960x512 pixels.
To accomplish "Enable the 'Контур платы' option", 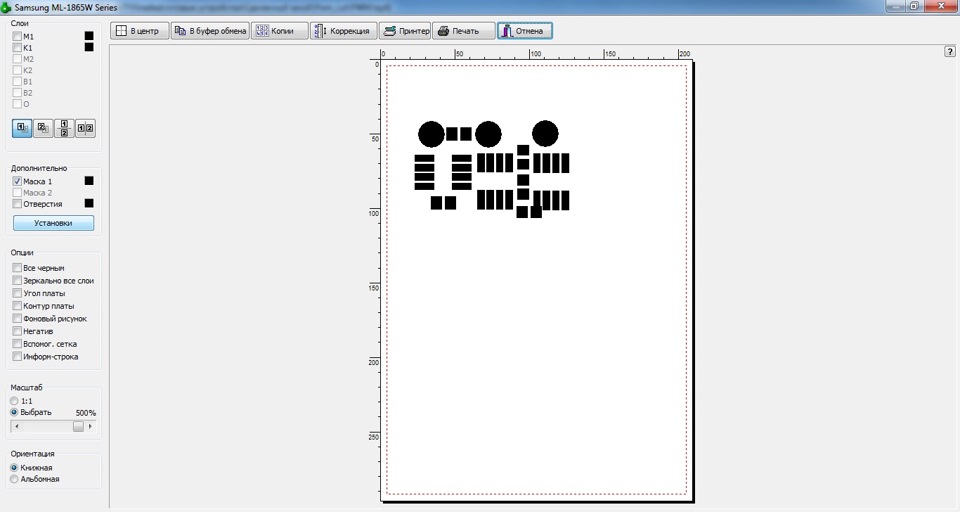I will pos(17,306).
